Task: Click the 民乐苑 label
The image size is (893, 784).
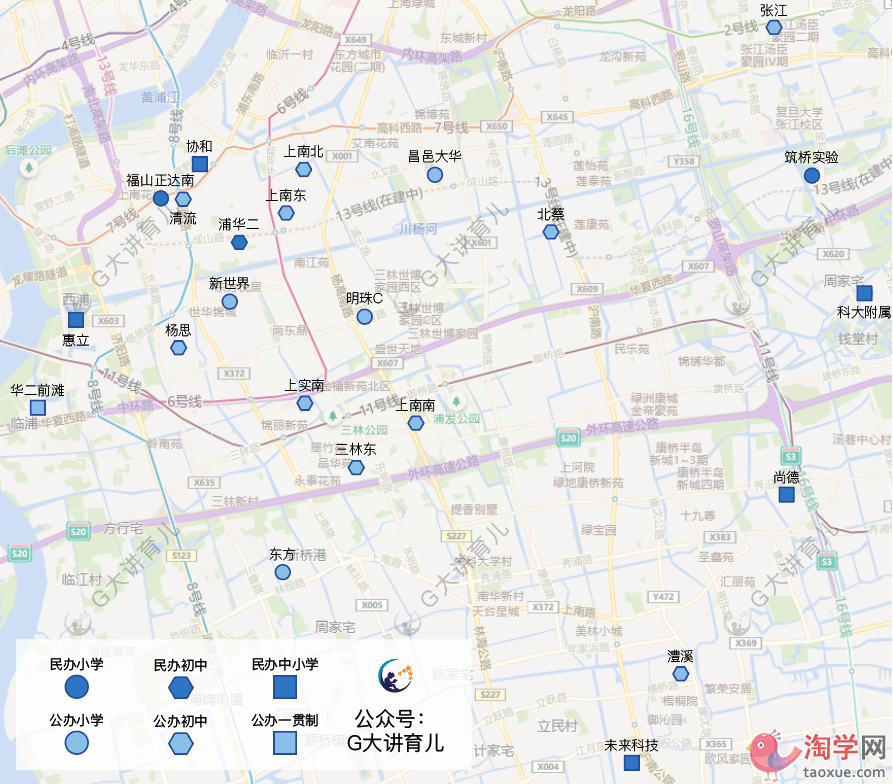Action: tap(632, 348)
